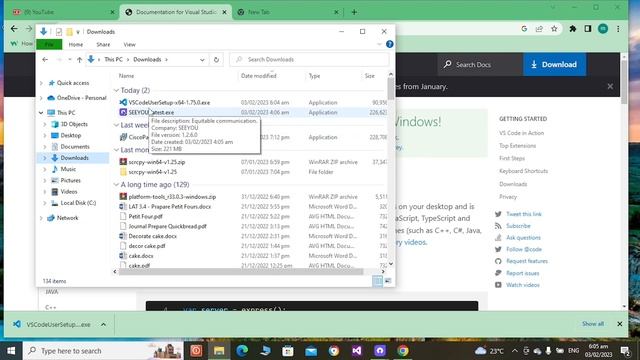Open Keyboard Shortcuts link
The image size is (640, 360).
tap(523, 171)
